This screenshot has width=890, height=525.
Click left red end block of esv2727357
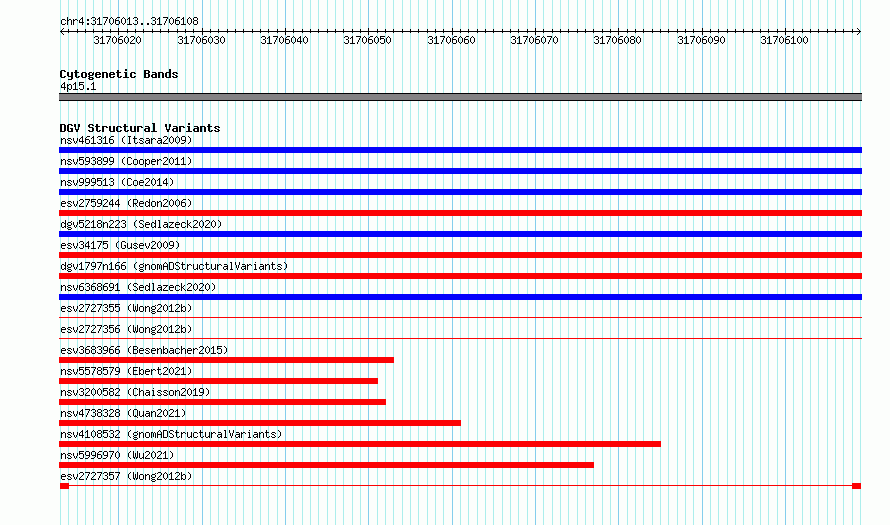(x=64, y=486)
